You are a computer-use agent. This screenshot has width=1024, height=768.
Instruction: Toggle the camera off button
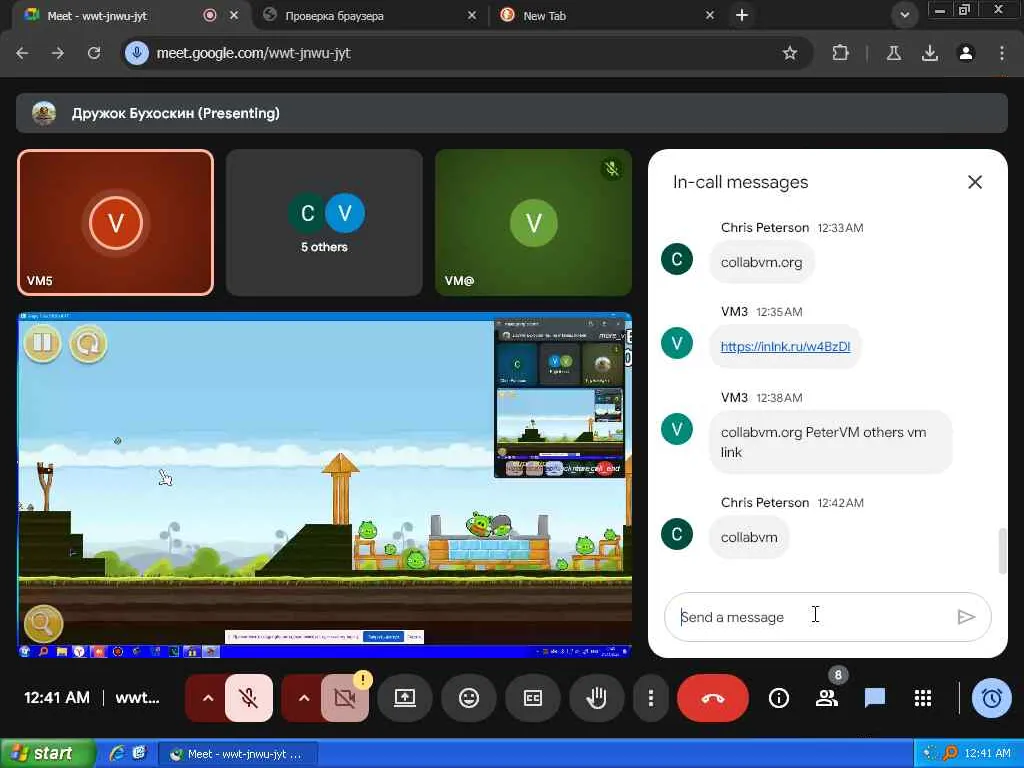[x=345, y=698]
